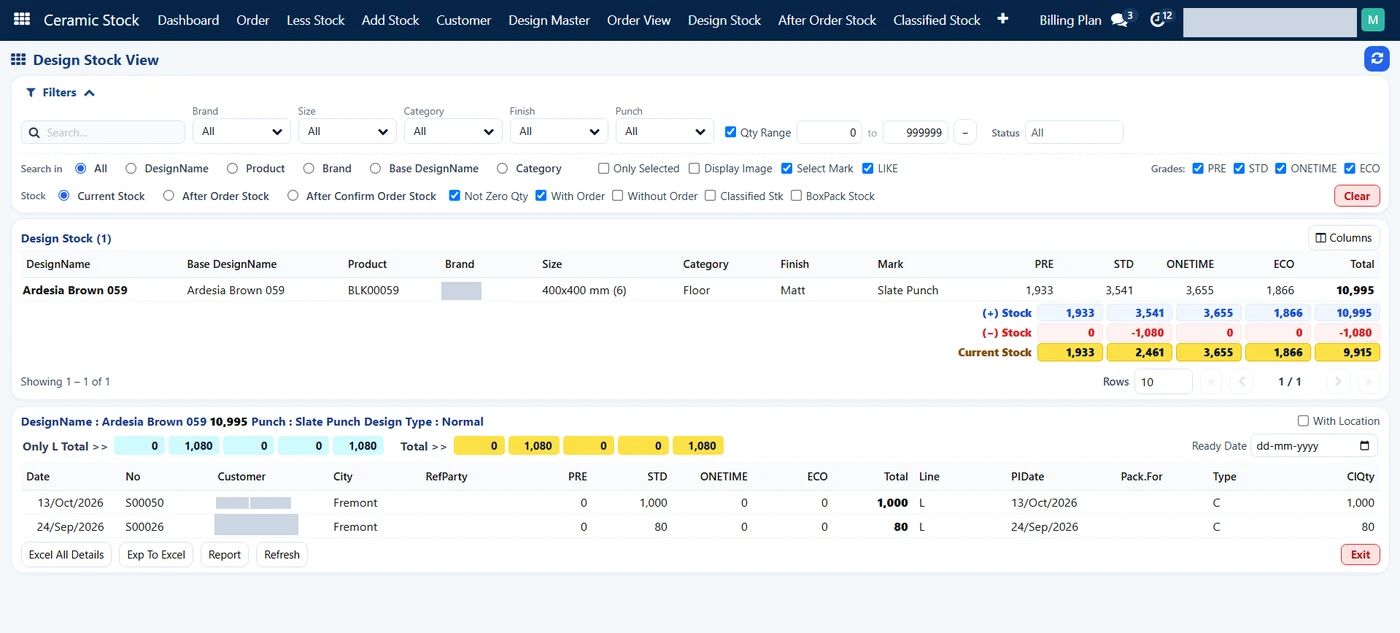Click the green M user avatar
Image resolution: width=1400 pixels, height=633 pixels.
pyautogui.click(x=1373, y=20)
